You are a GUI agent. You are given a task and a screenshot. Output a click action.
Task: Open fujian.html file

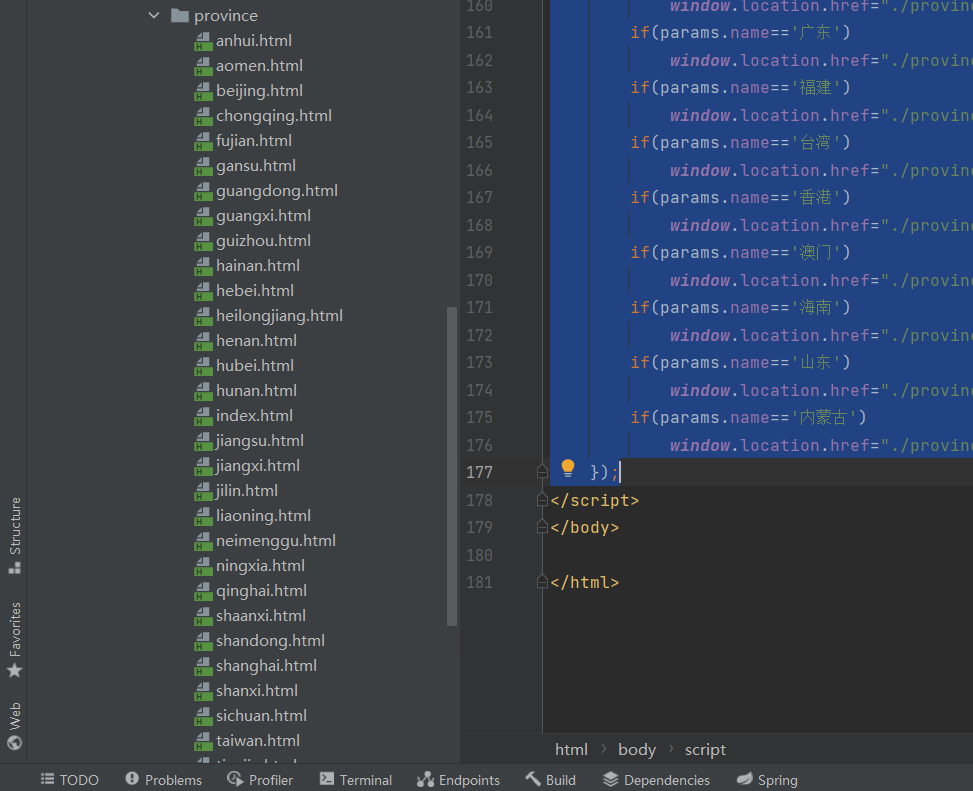[x=254, y=141]
